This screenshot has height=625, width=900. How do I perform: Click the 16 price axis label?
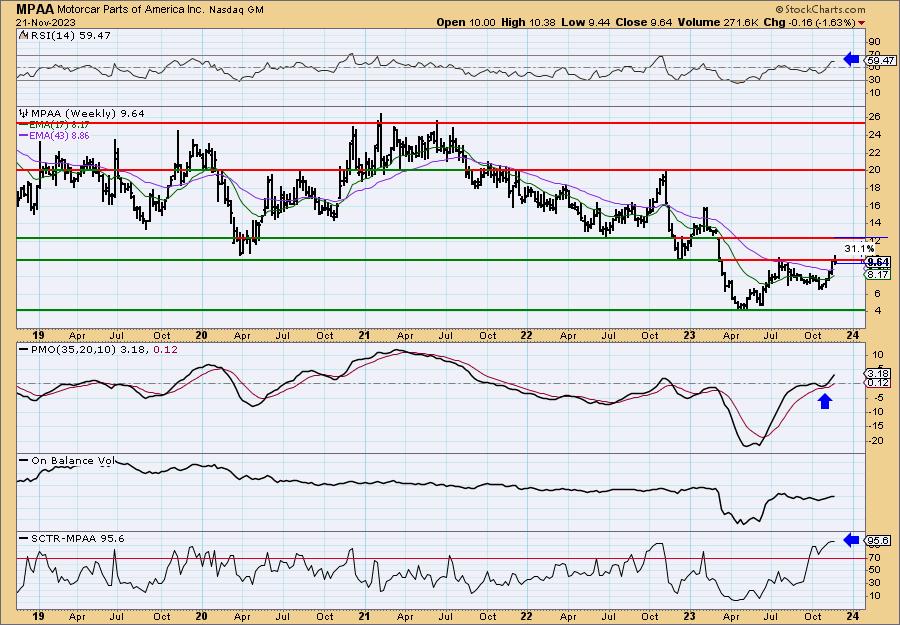[x=875, y=205]
